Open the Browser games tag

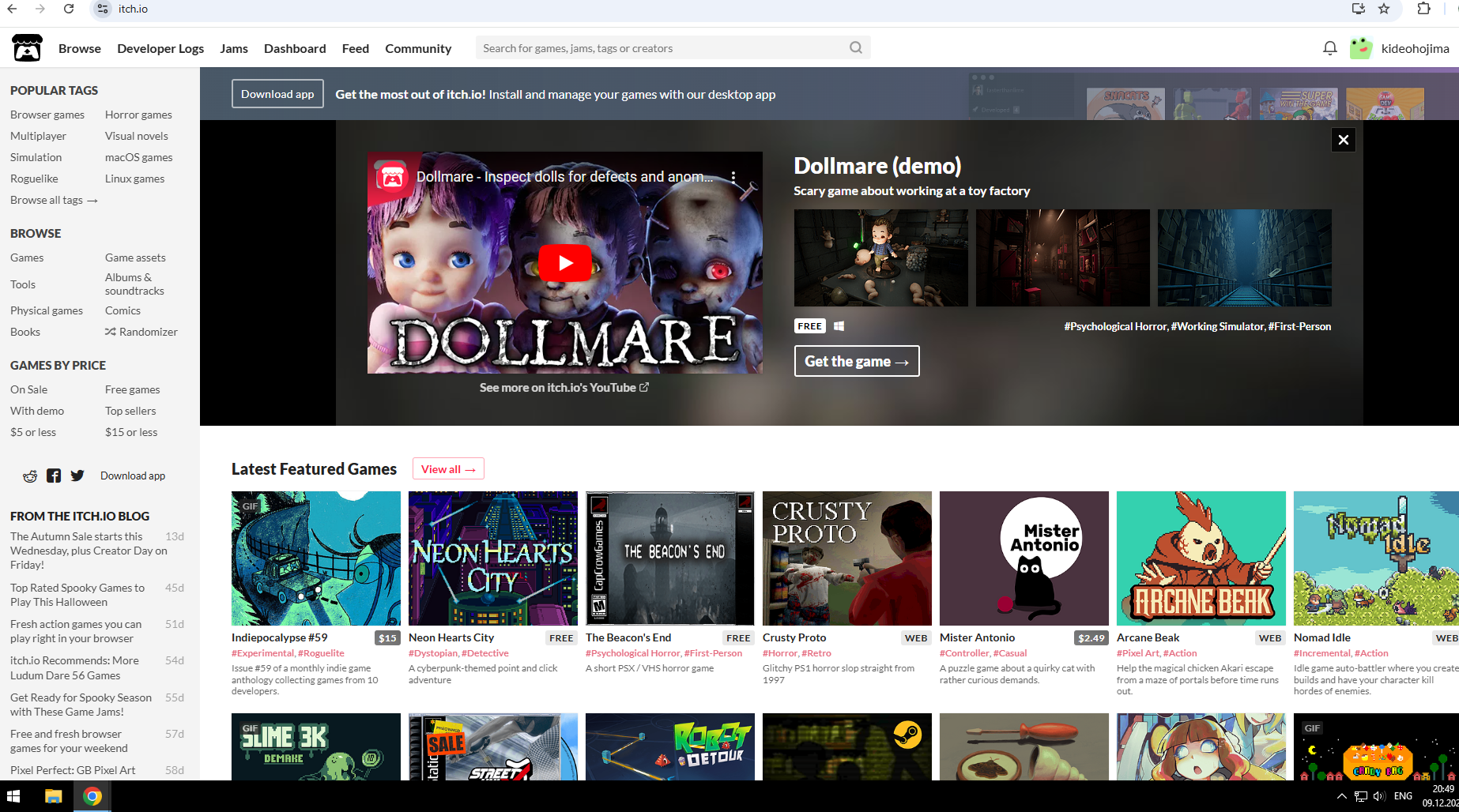pos(47,115)
